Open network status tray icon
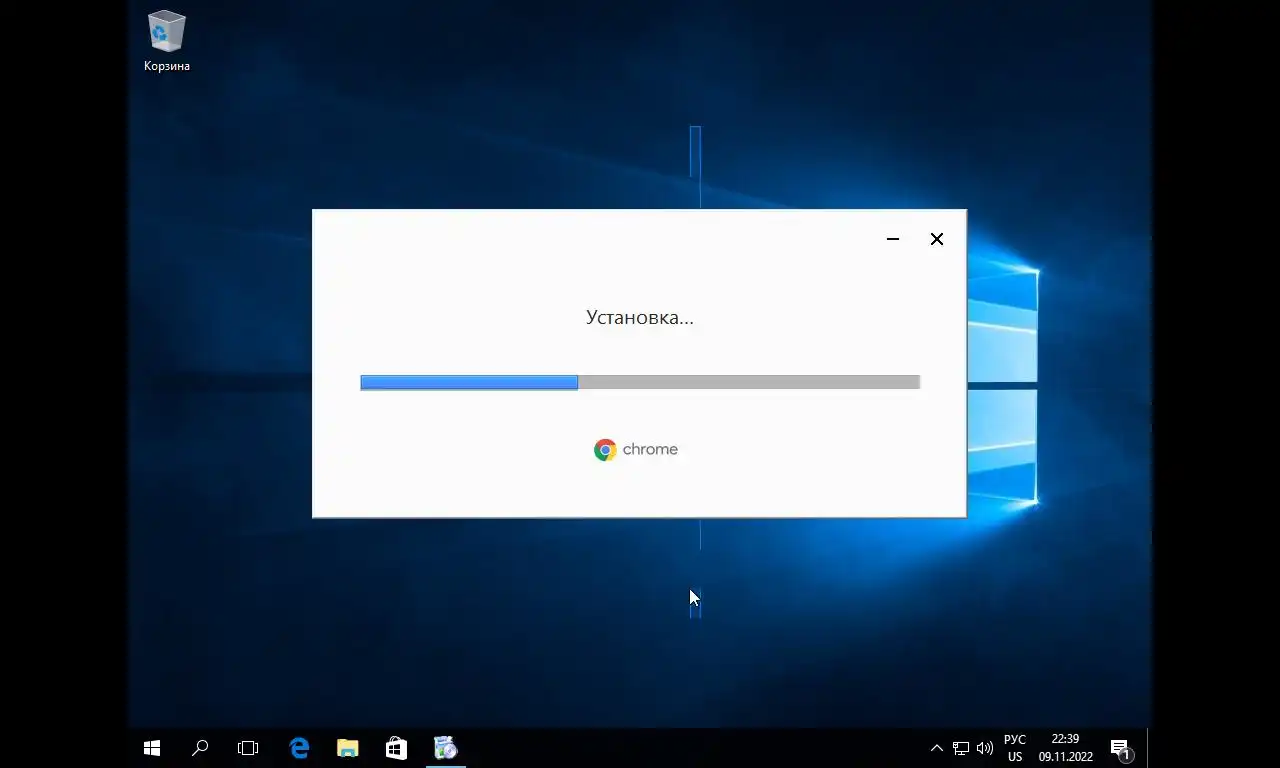The width and height of the screenshot is (1280, 768). click(x=961, y=748)
